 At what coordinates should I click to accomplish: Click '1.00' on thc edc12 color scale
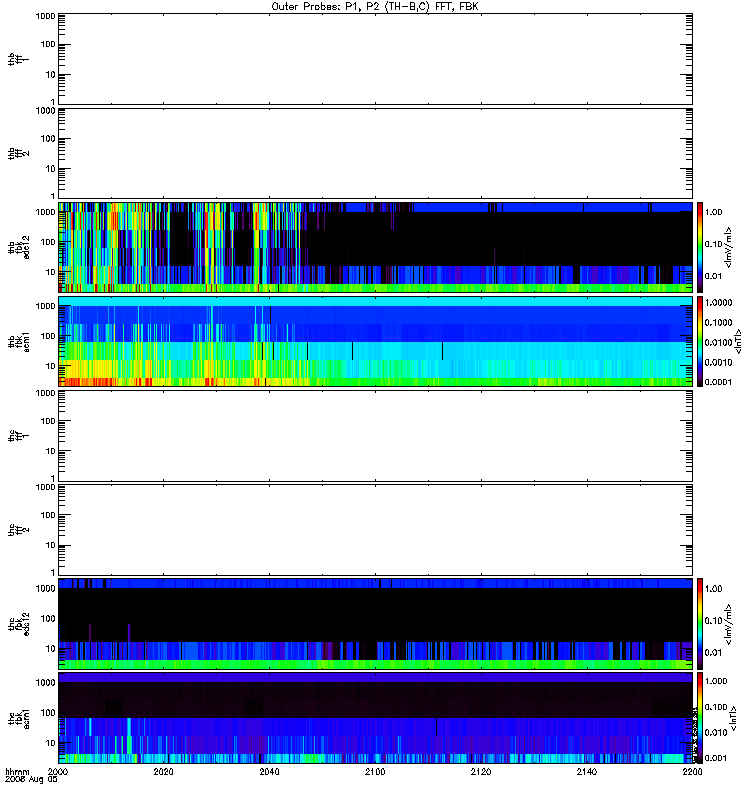coord(714,589)
